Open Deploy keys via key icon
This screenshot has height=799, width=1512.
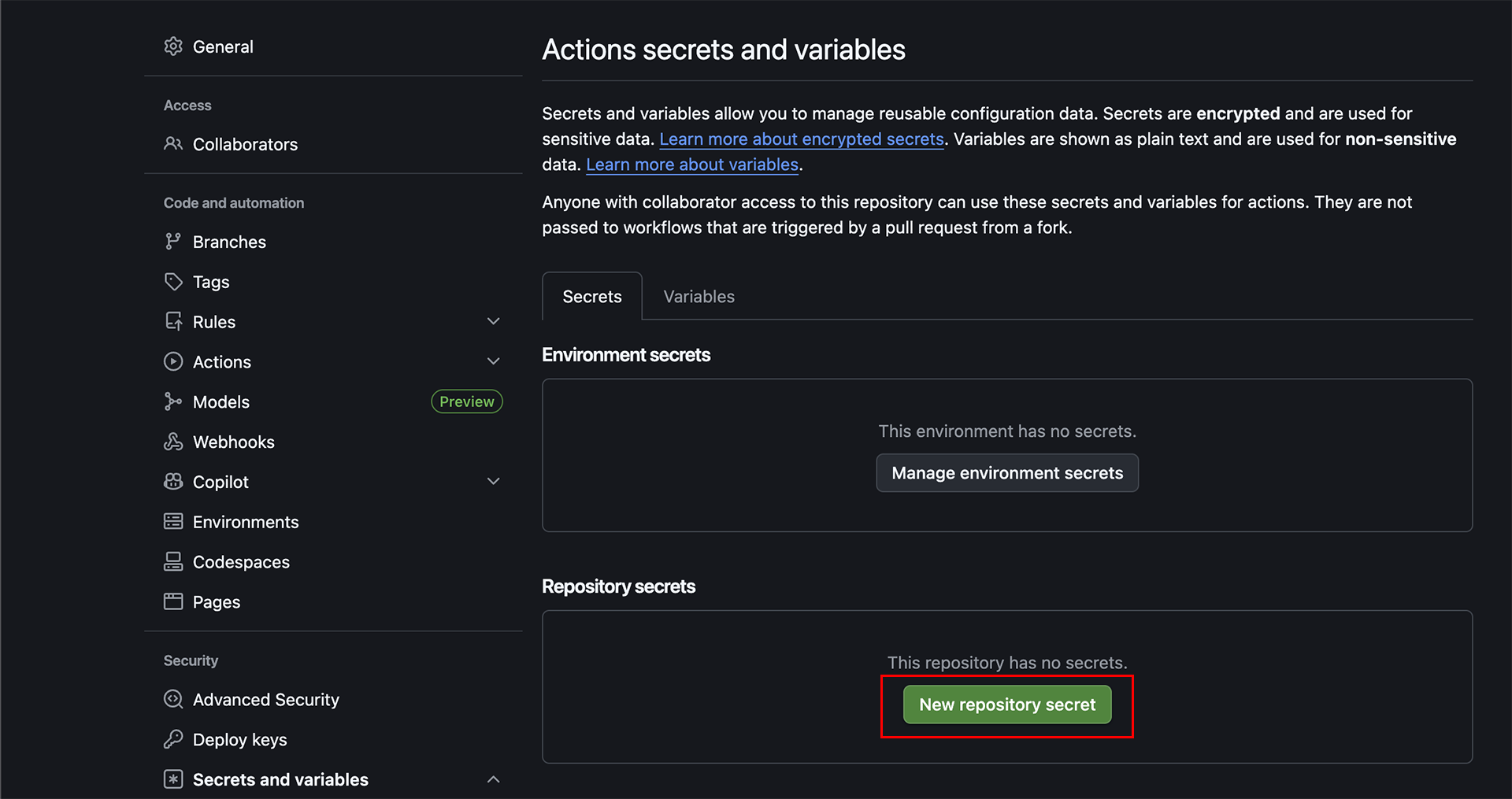tap(173, 739)
